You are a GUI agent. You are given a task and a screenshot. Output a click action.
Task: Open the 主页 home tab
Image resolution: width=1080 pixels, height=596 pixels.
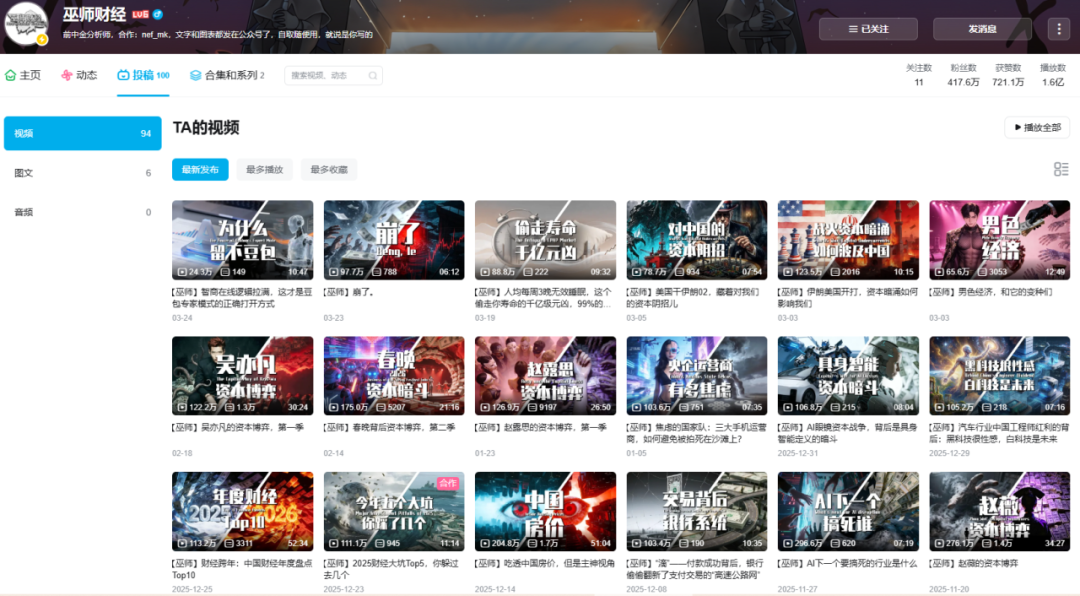tap(23, 75)
